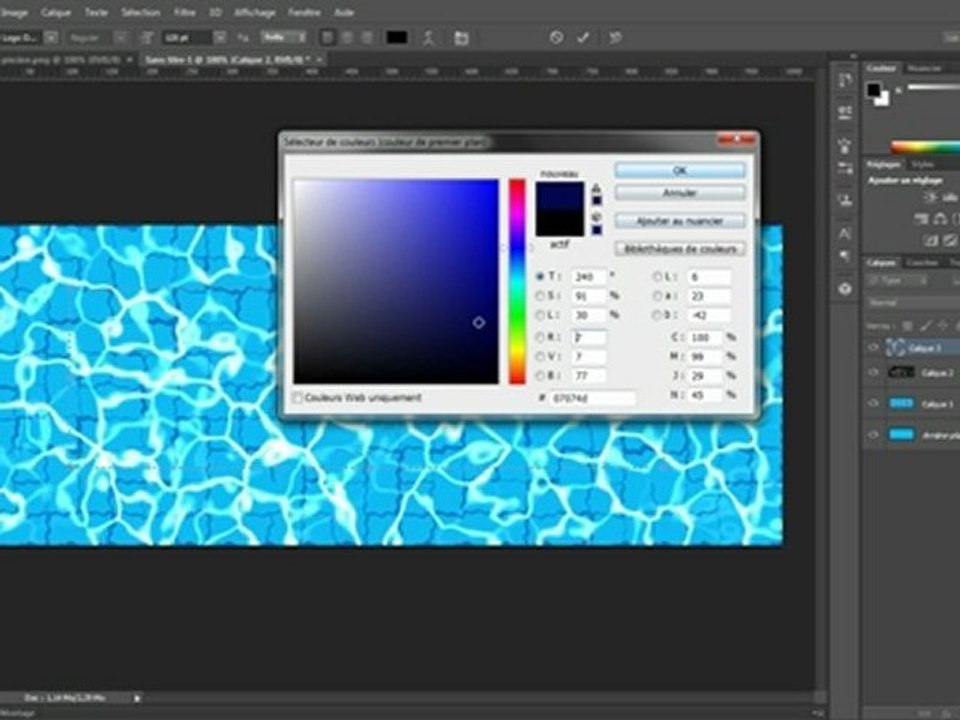Click the foreground color square in Couleur panel

(874, 91)
